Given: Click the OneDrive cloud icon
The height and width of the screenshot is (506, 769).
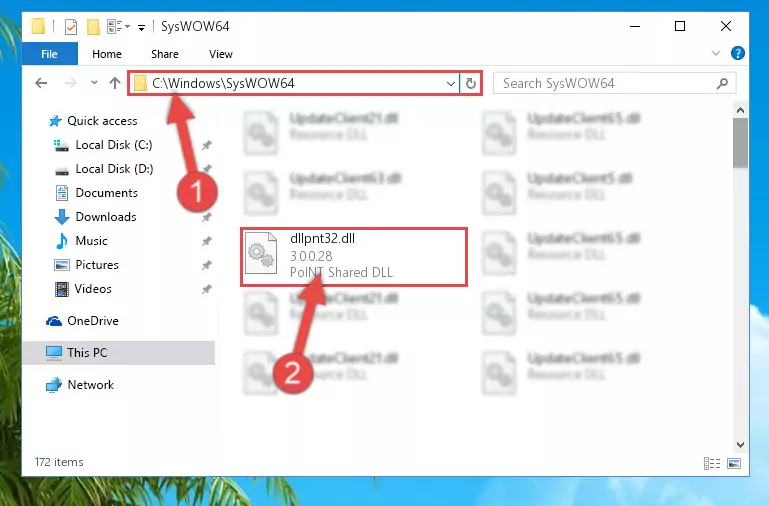Looking at the screenshot, I should tap(54, 321).
